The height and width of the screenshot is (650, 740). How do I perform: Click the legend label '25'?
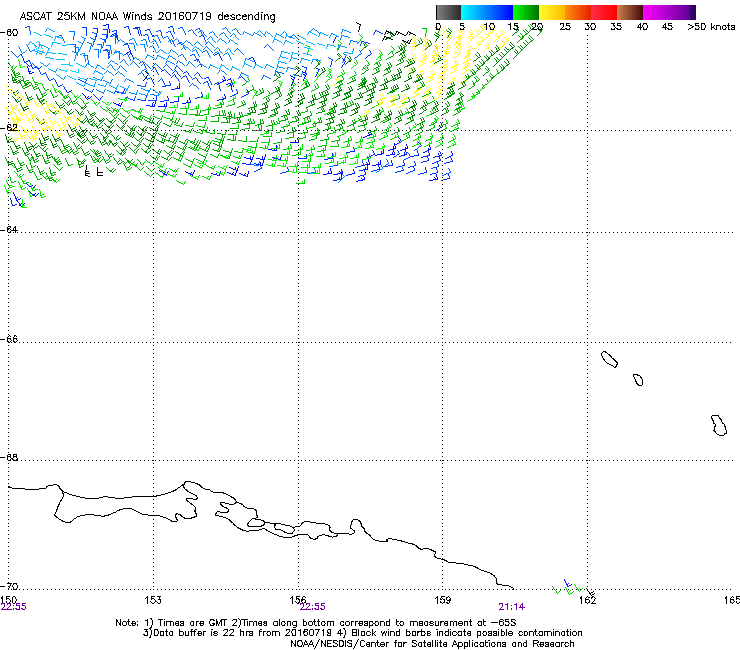click(x=565, y=27)
